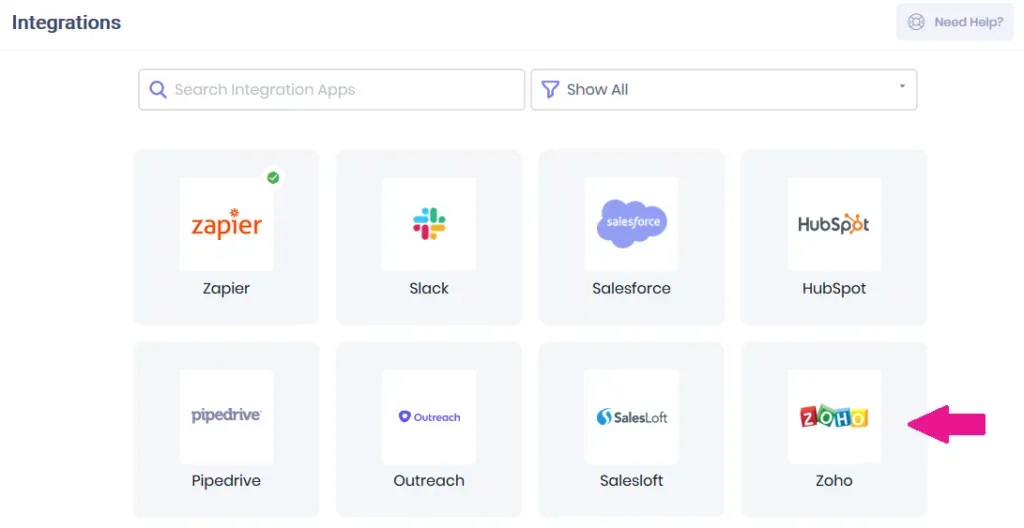Click the lifebuoy help icon
Screen dimensions: 1024x528
point(916,22)
